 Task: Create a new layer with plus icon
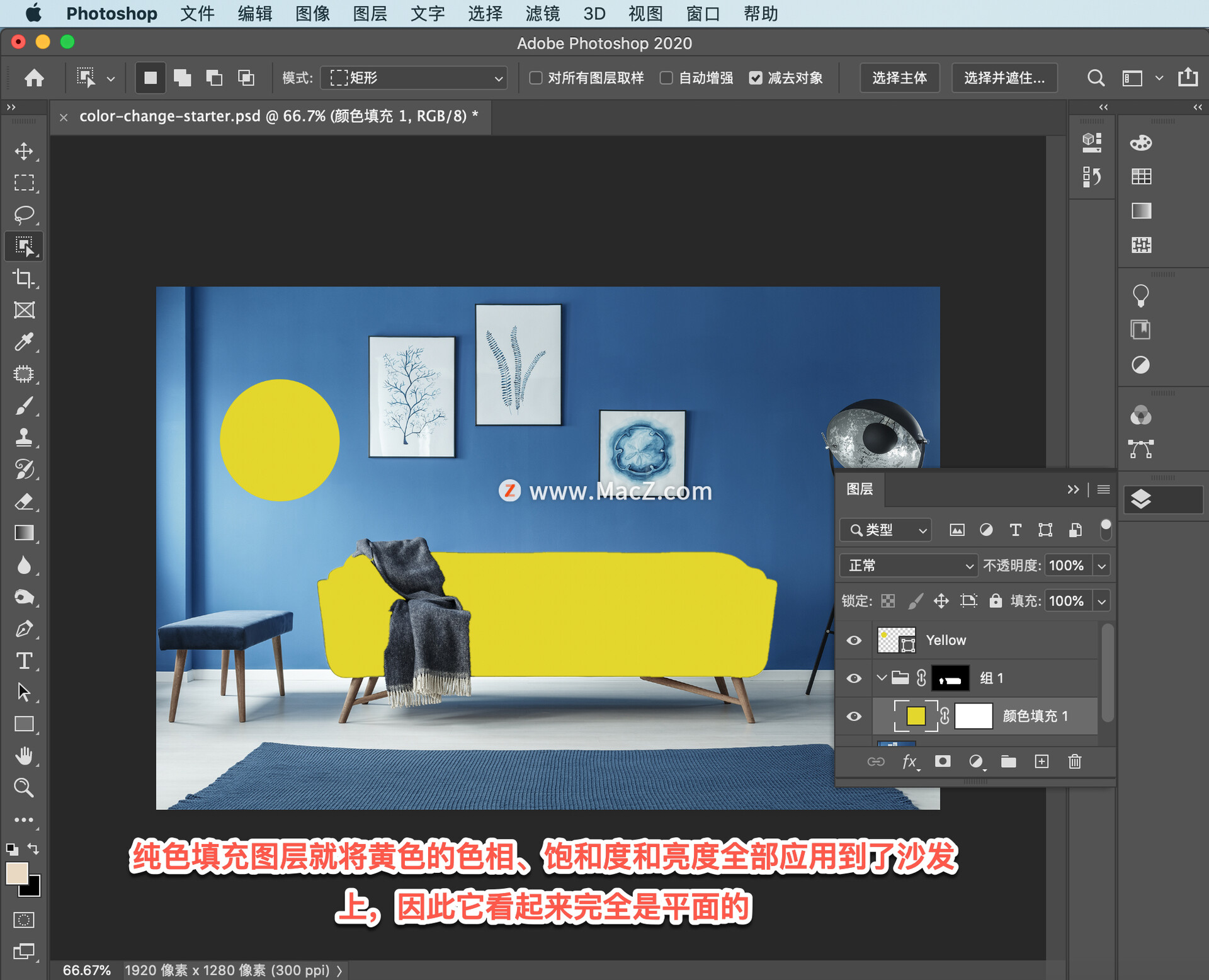tap(1042, 762)
